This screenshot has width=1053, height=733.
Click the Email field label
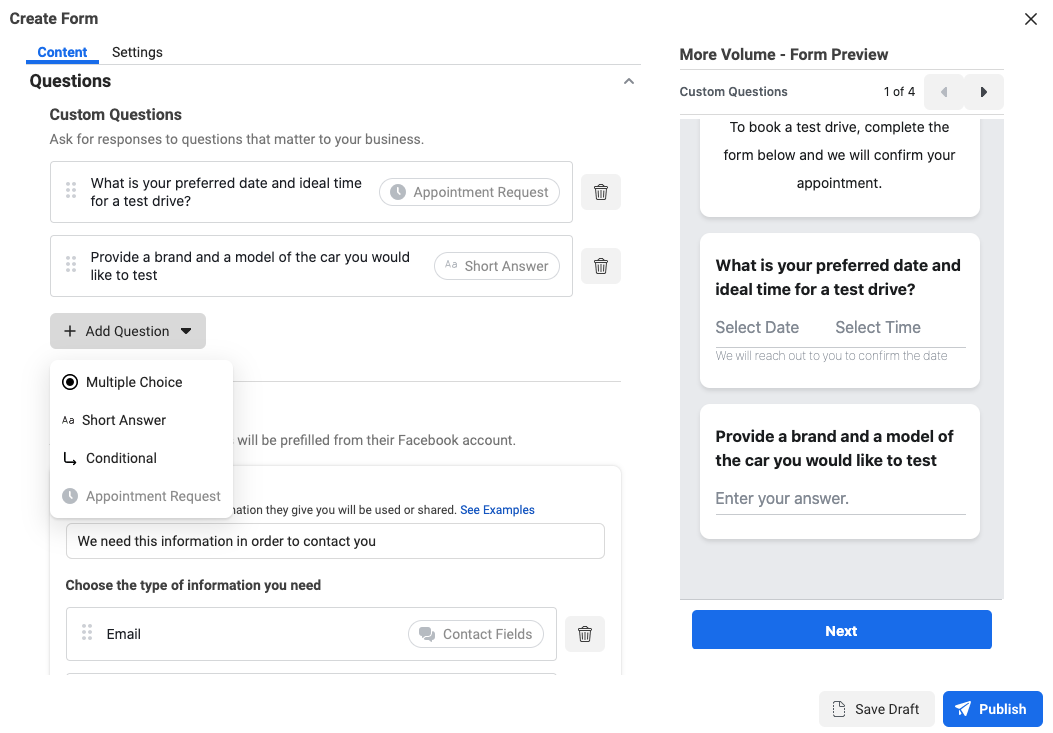[124, 634]
